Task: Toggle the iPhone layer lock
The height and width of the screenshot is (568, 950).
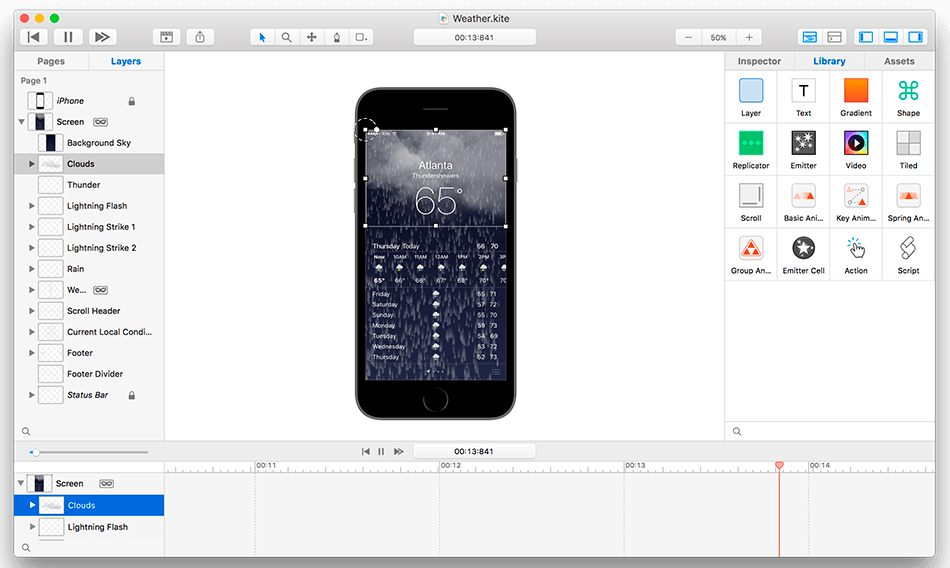Action: coord(131,101)
